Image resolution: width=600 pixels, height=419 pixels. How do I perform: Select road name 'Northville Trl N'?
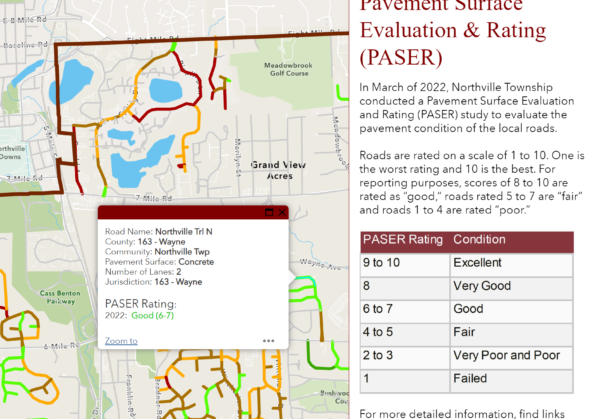[x=184, y=232]
